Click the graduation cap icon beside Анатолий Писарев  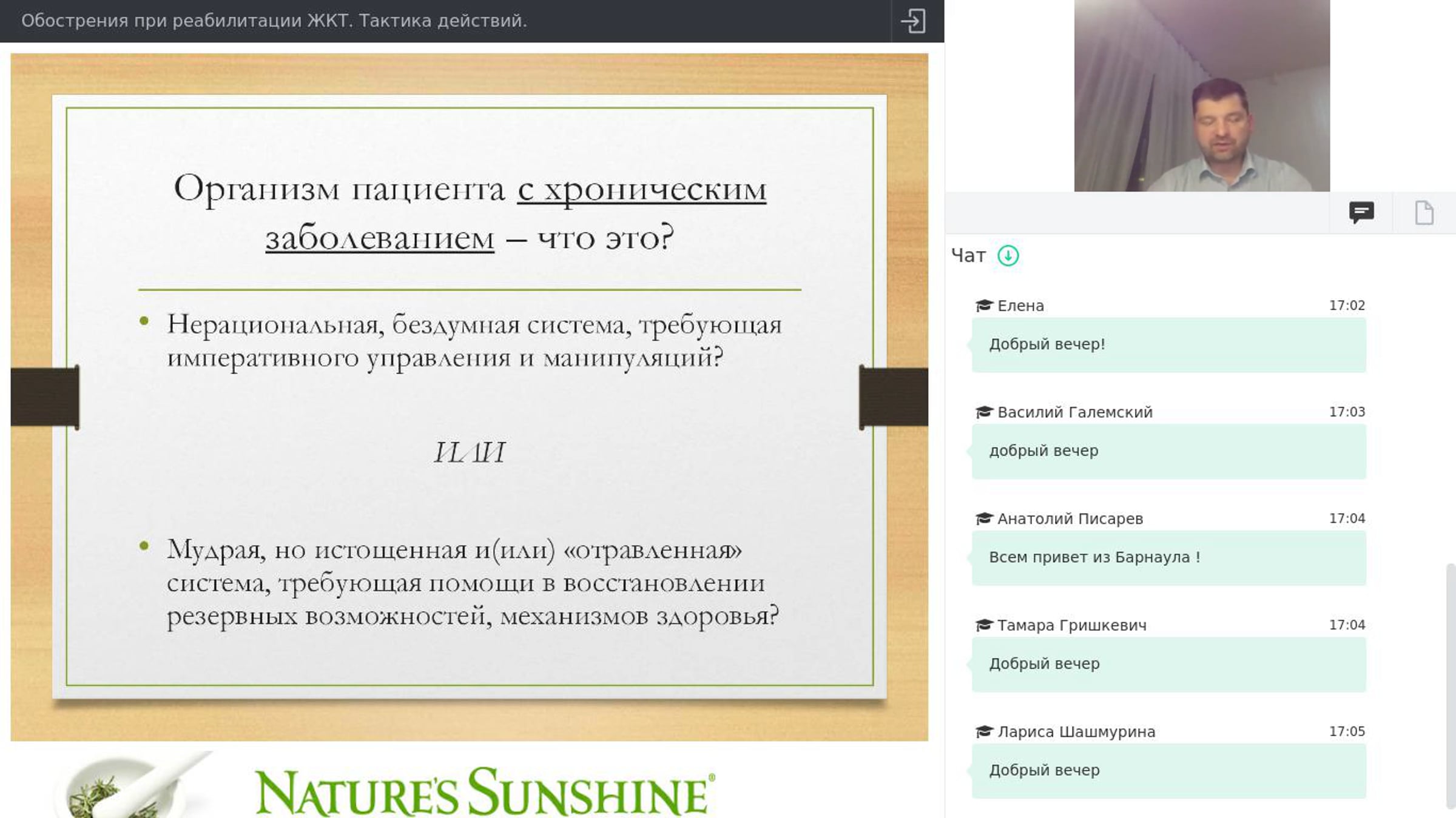tap(984, 518)
